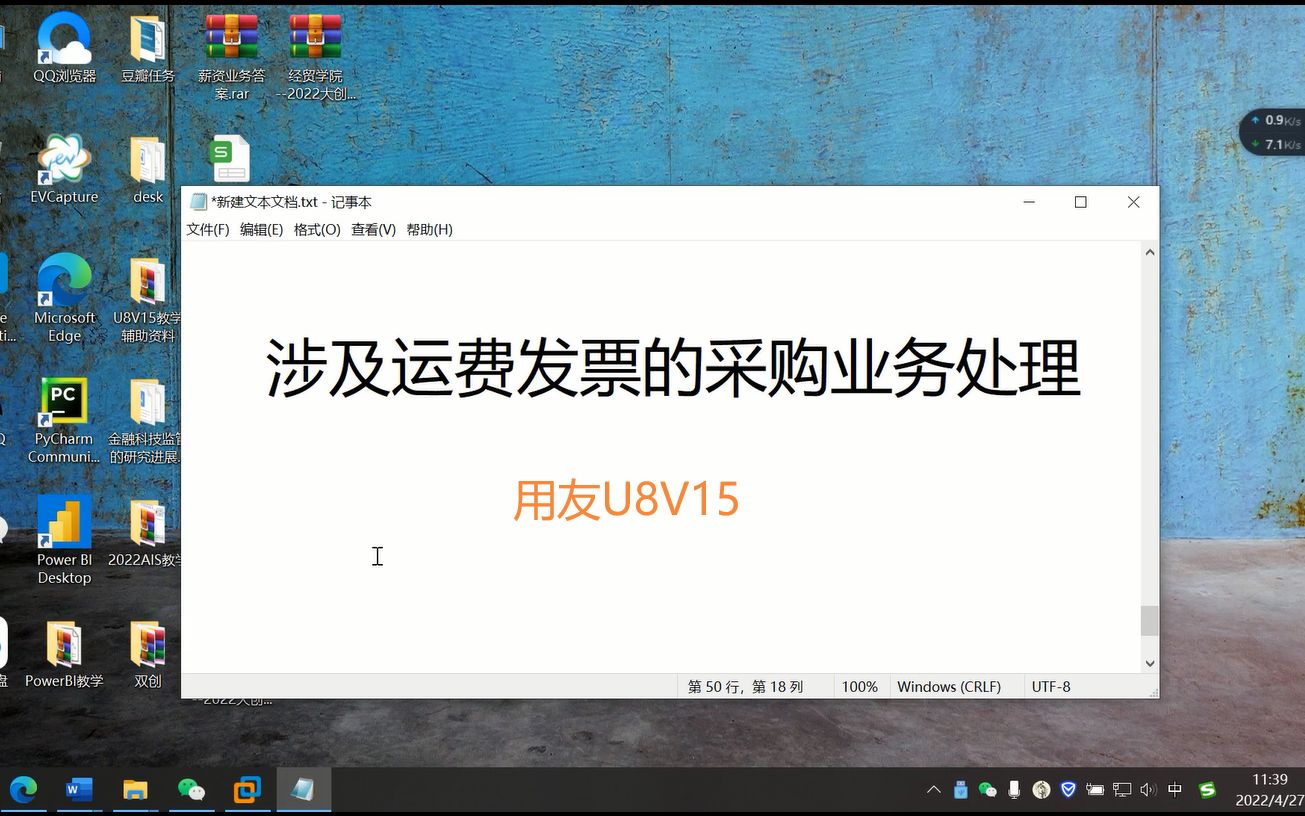Select the 双创 archive icon
This screenshot has height=816, width=1305.
click(x=148, y=654)
